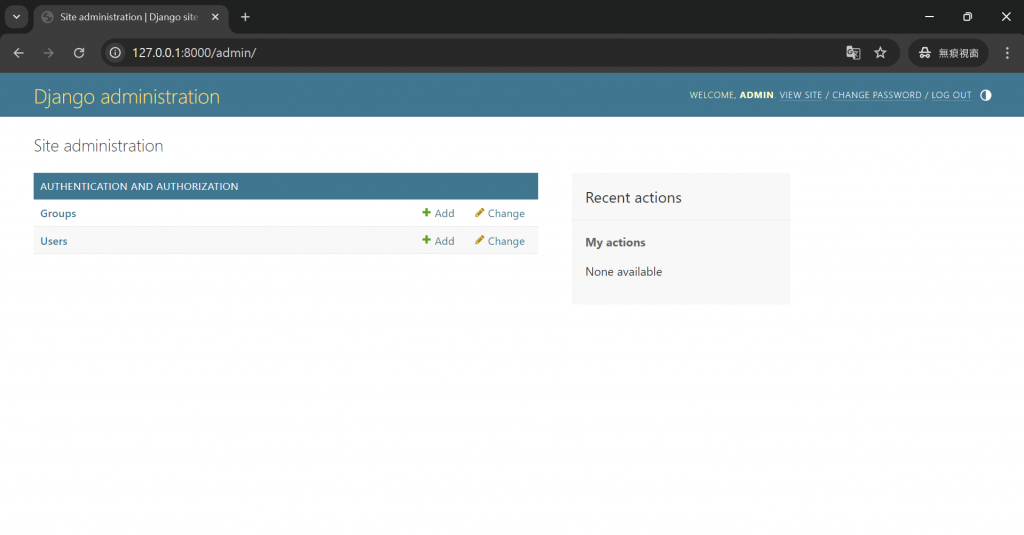
Task: Click the Site administration page heading
Action: point(99,146)
